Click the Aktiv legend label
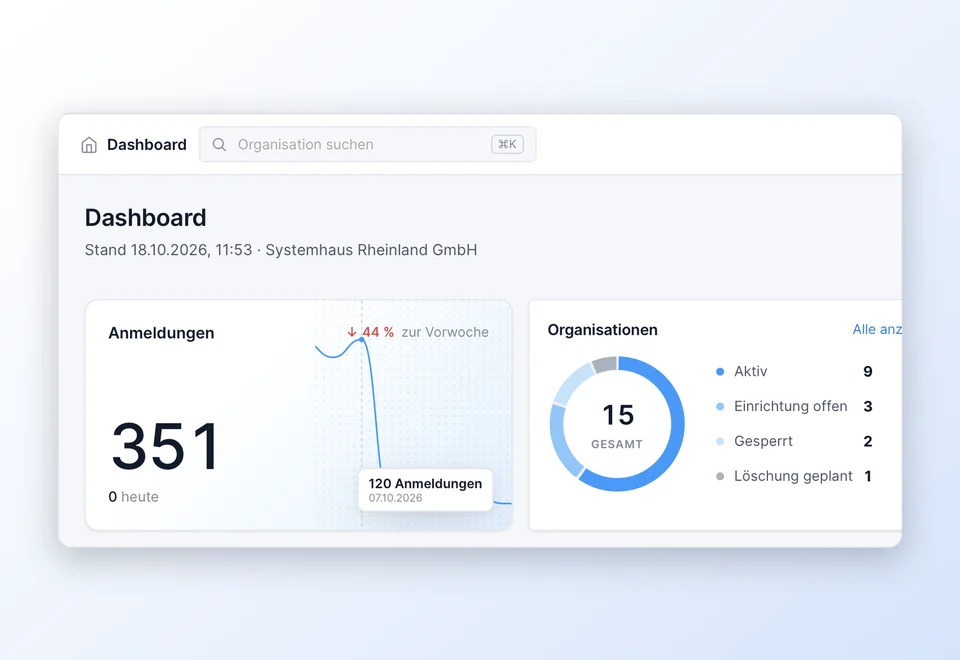The height and width of the screenshot is (660, 960). point(751,372)
